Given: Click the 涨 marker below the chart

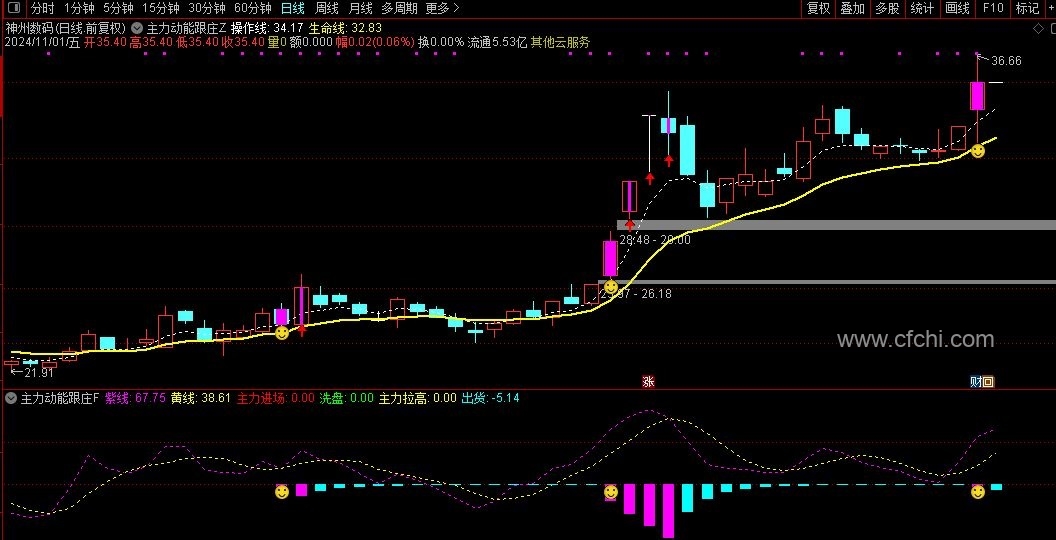Looking at the screenshot, I should click(649, 382).
